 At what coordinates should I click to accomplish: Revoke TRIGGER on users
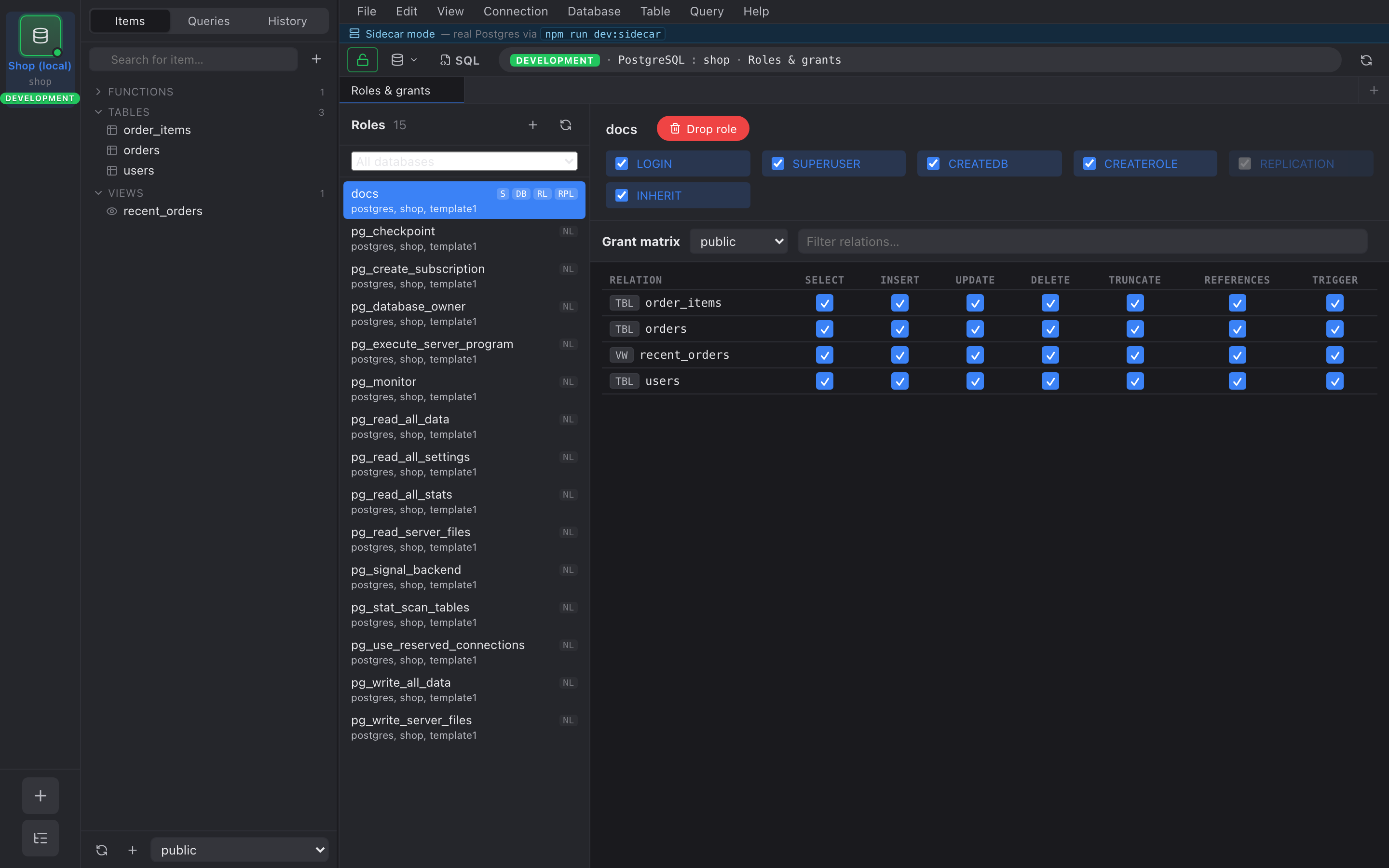[x=1335, y=381]
